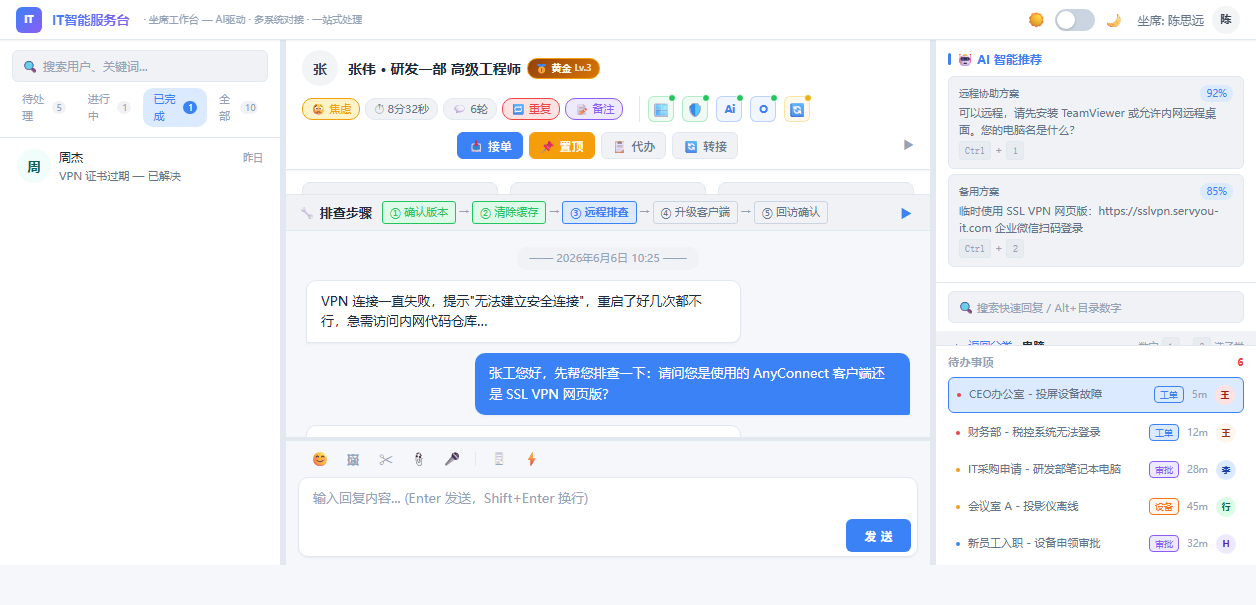The image size is (1256, 605).
Task: Attach a file with paperclip icon
Action: point(419,459)
